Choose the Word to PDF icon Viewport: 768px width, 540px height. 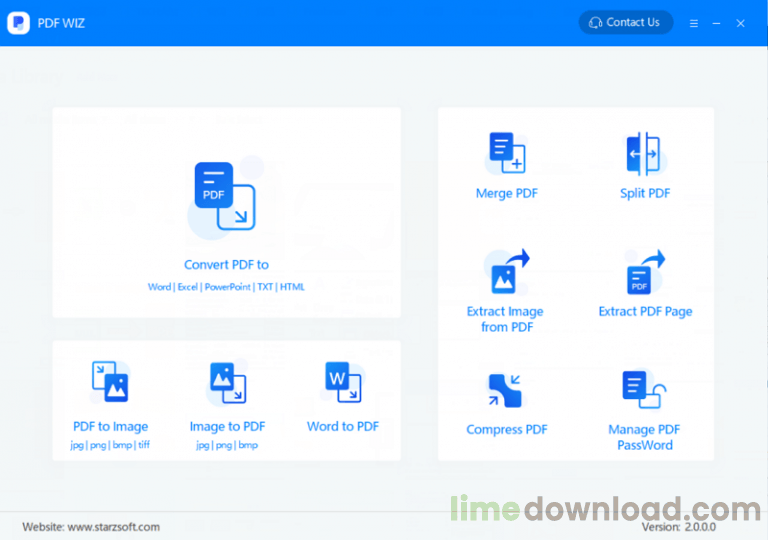tap(343, 382)
